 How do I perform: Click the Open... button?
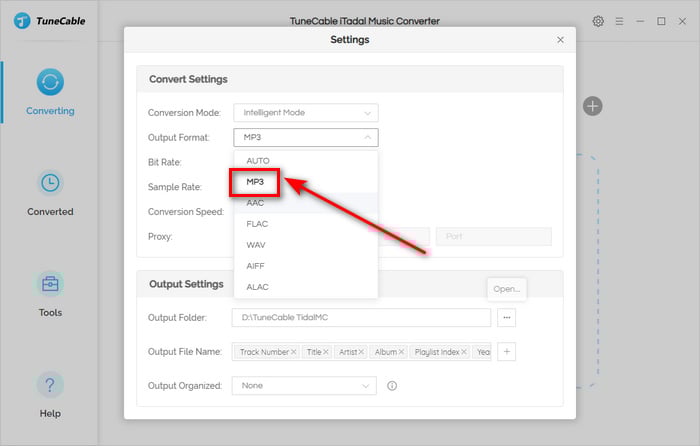(507, 289)
